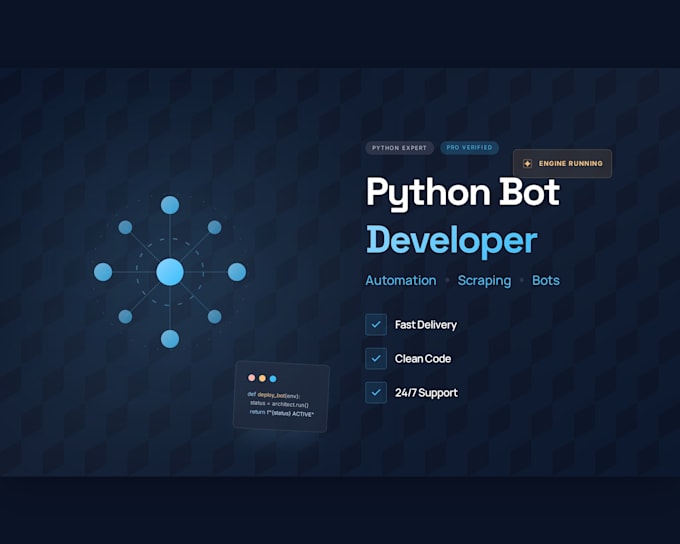Click the 'def deploy_bot(env):' code line
680x544 pixels.
coord(274,395)
